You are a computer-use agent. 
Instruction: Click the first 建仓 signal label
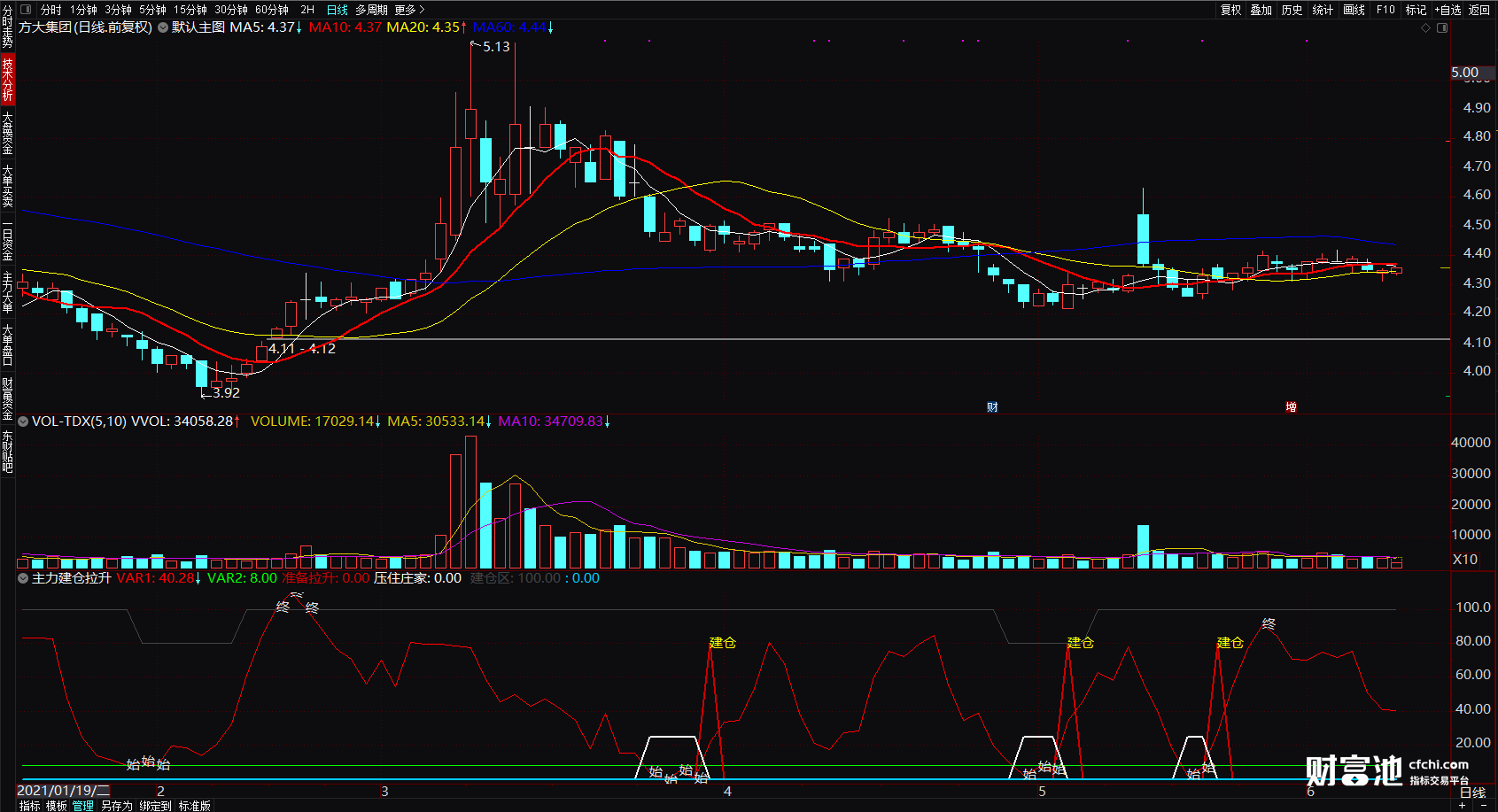pos(723,643)
